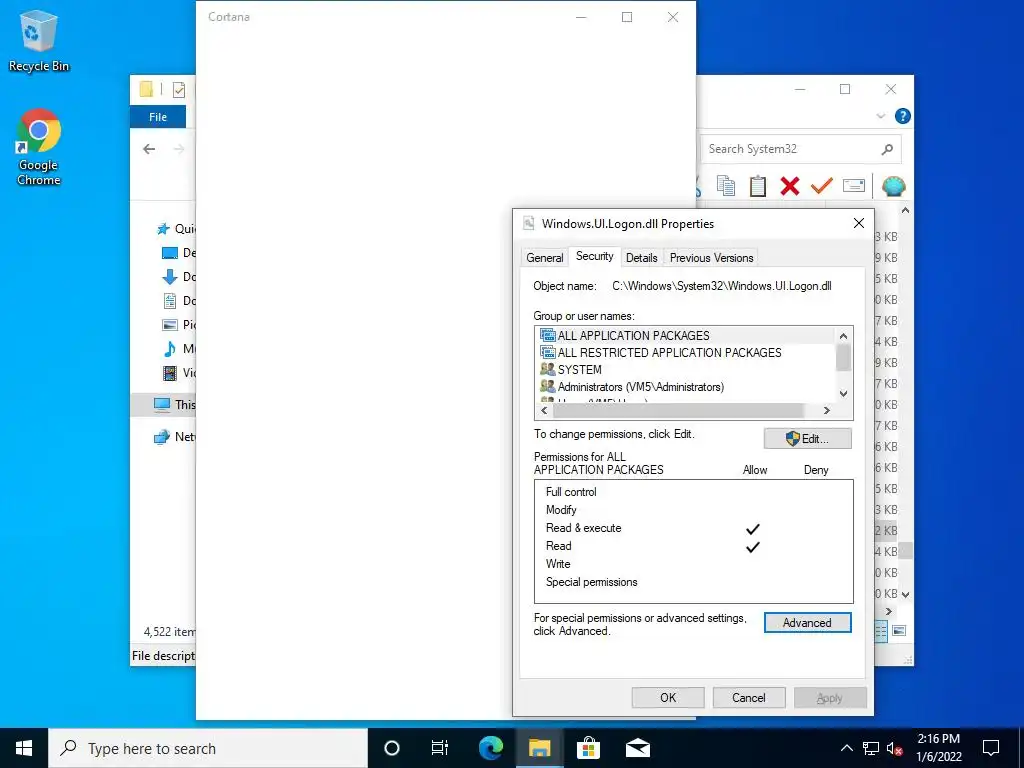Open Explorer help question mark icon
This screenshot has width=1024, height=768.
point(903,116)
